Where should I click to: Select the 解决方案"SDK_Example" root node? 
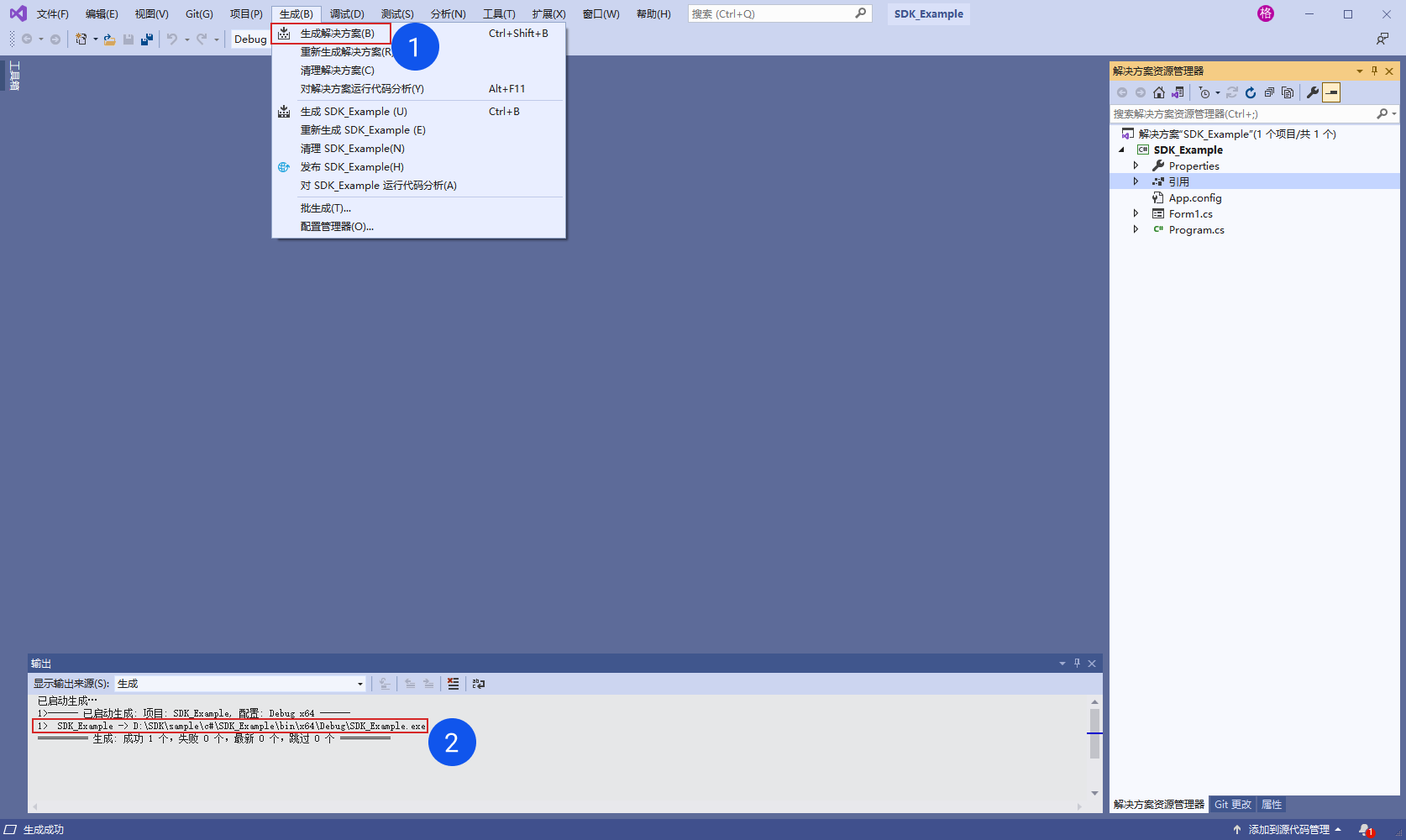click(x=1237, y=134)
